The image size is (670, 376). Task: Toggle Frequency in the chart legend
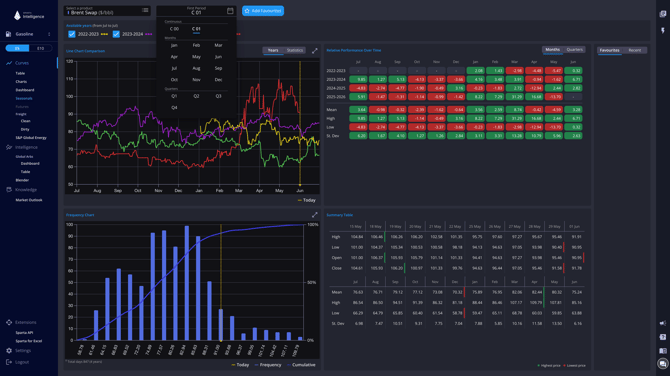point(268,365)
